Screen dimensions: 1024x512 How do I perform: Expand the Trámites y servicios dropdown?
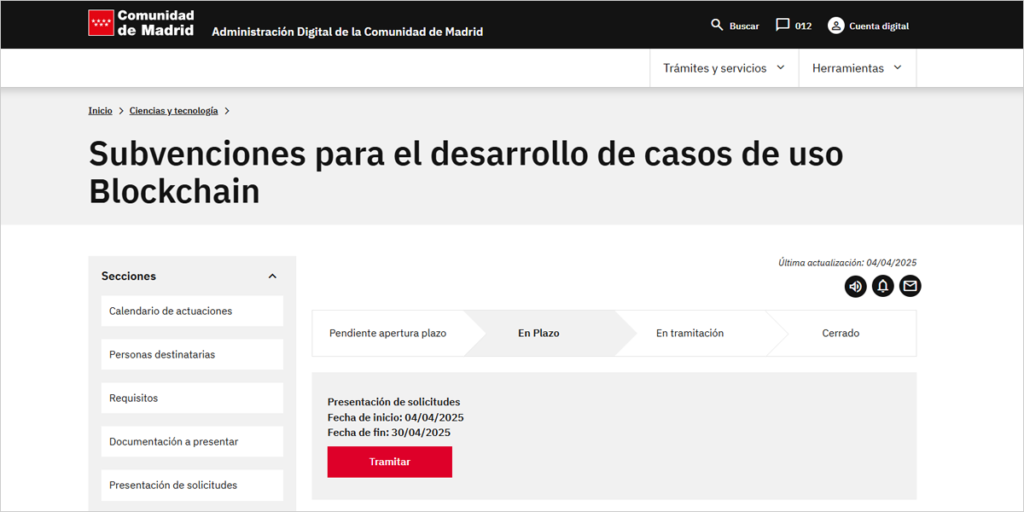coord(724,68)
